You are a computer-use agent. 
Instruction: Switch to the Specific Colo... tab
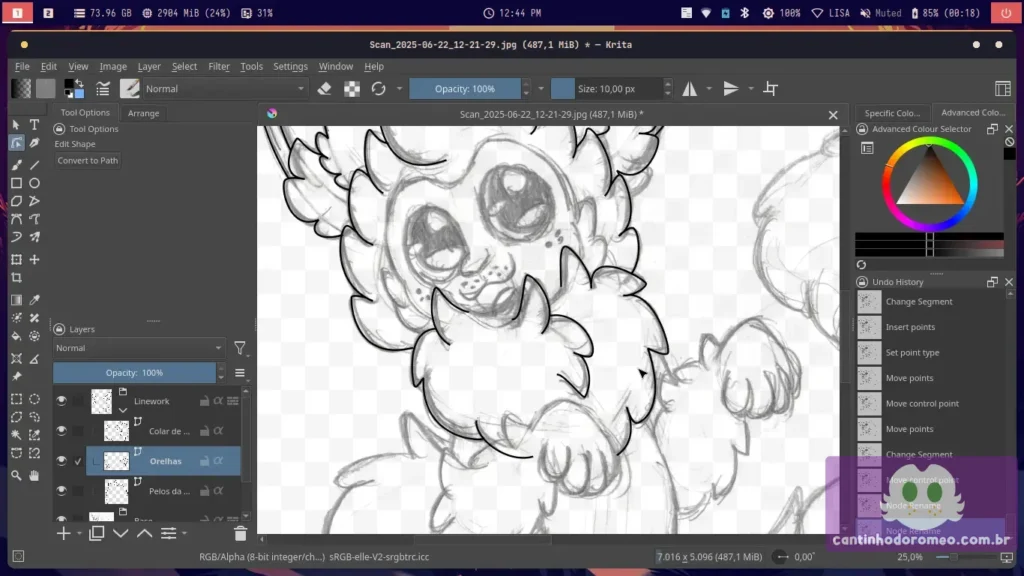pos(892,113)
